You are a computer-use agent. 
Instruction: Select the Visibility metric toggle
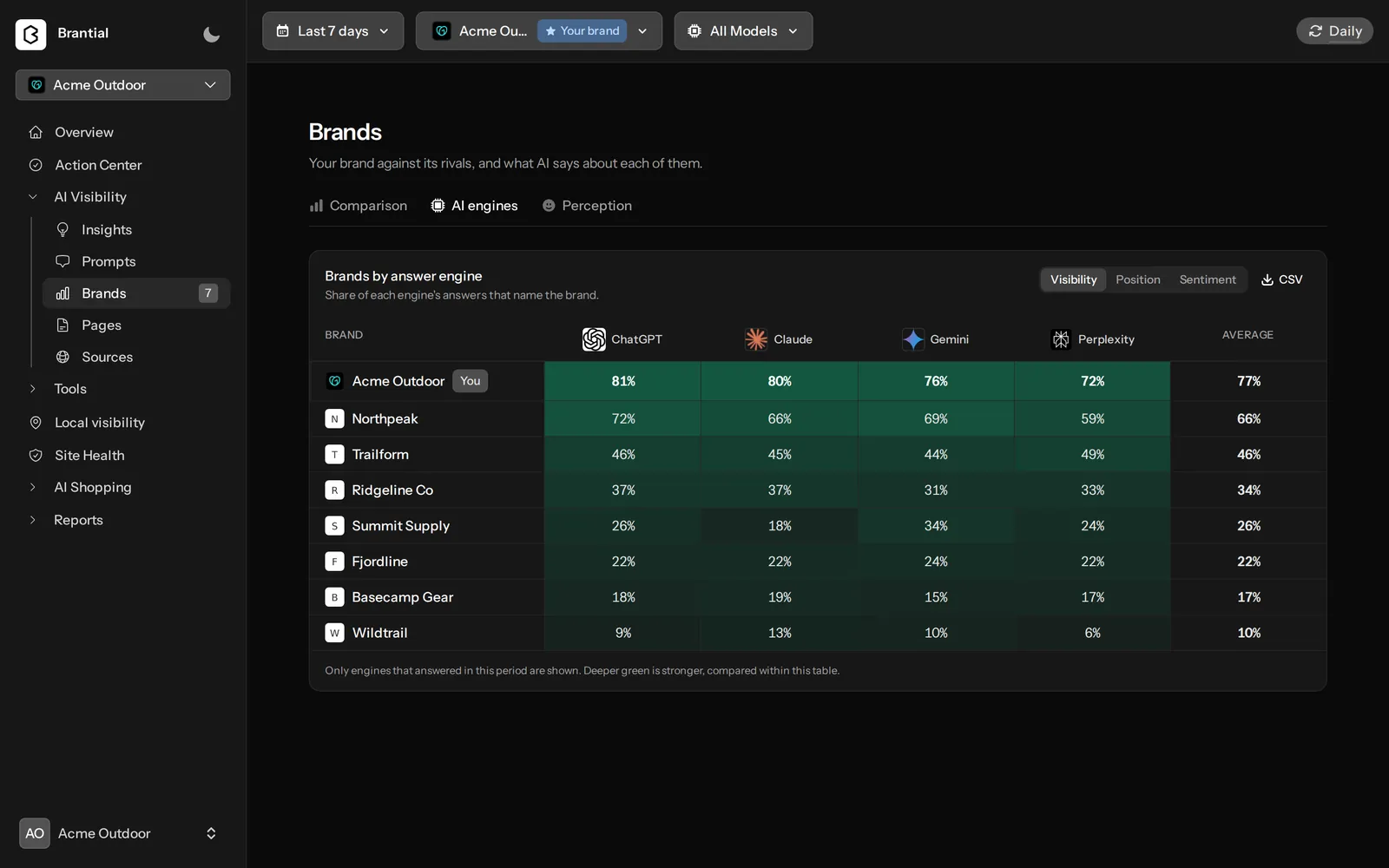pyautogui.click(x=1073, y=279)
